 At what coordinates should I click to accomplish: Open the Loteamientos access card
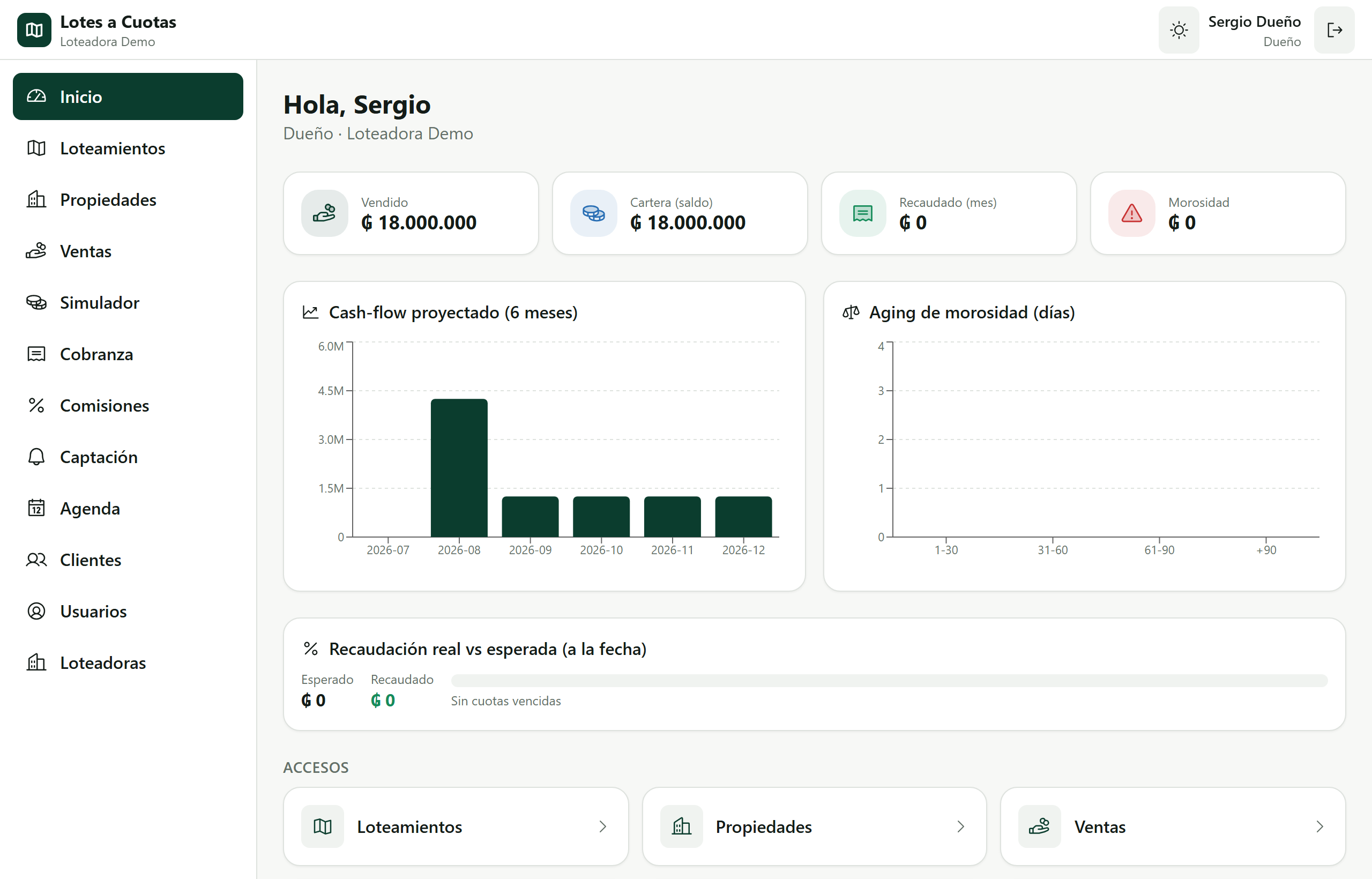[456, 826]
